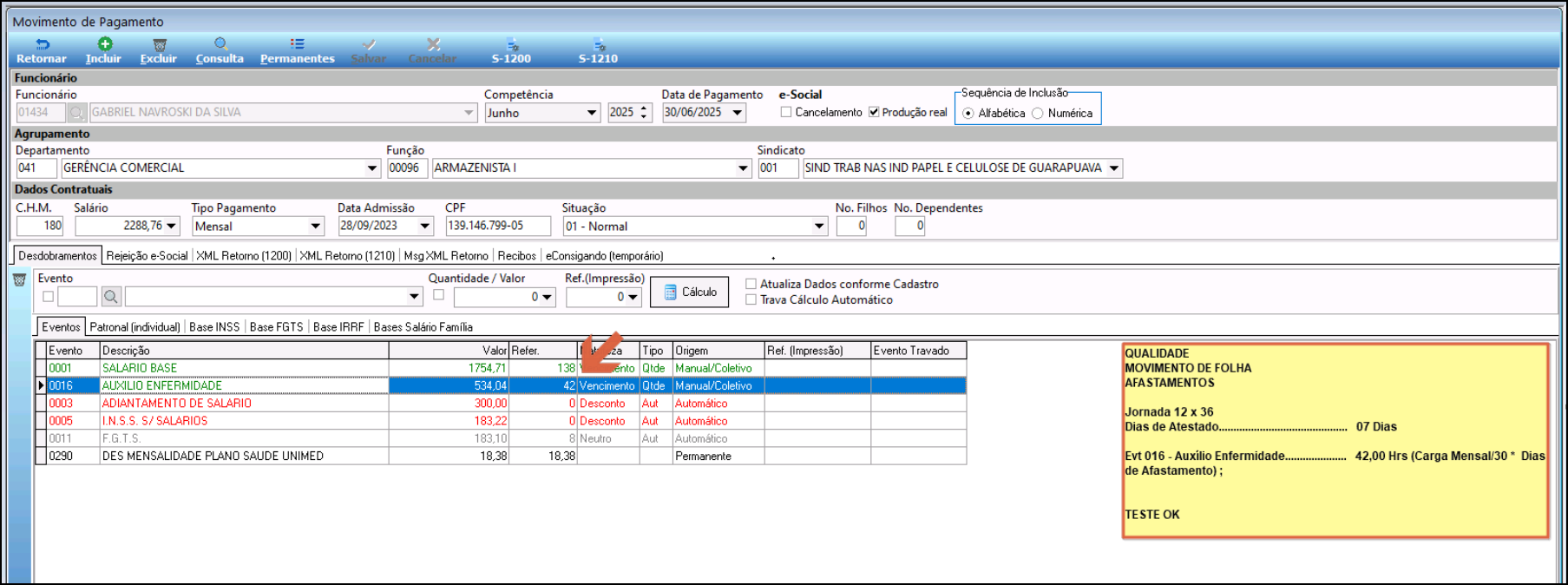Open the XML Retorno (1210) tab
The width and height of the screenshot is (1568, 585).
pos(347,256)
